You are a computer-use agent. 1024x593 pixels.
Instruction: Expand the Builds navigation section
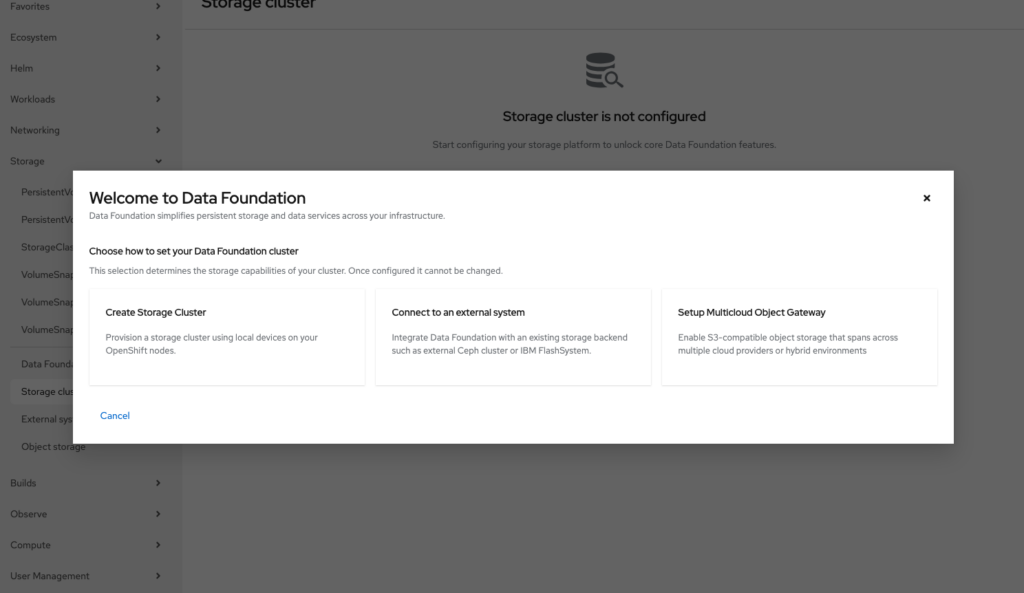(85, 483)
